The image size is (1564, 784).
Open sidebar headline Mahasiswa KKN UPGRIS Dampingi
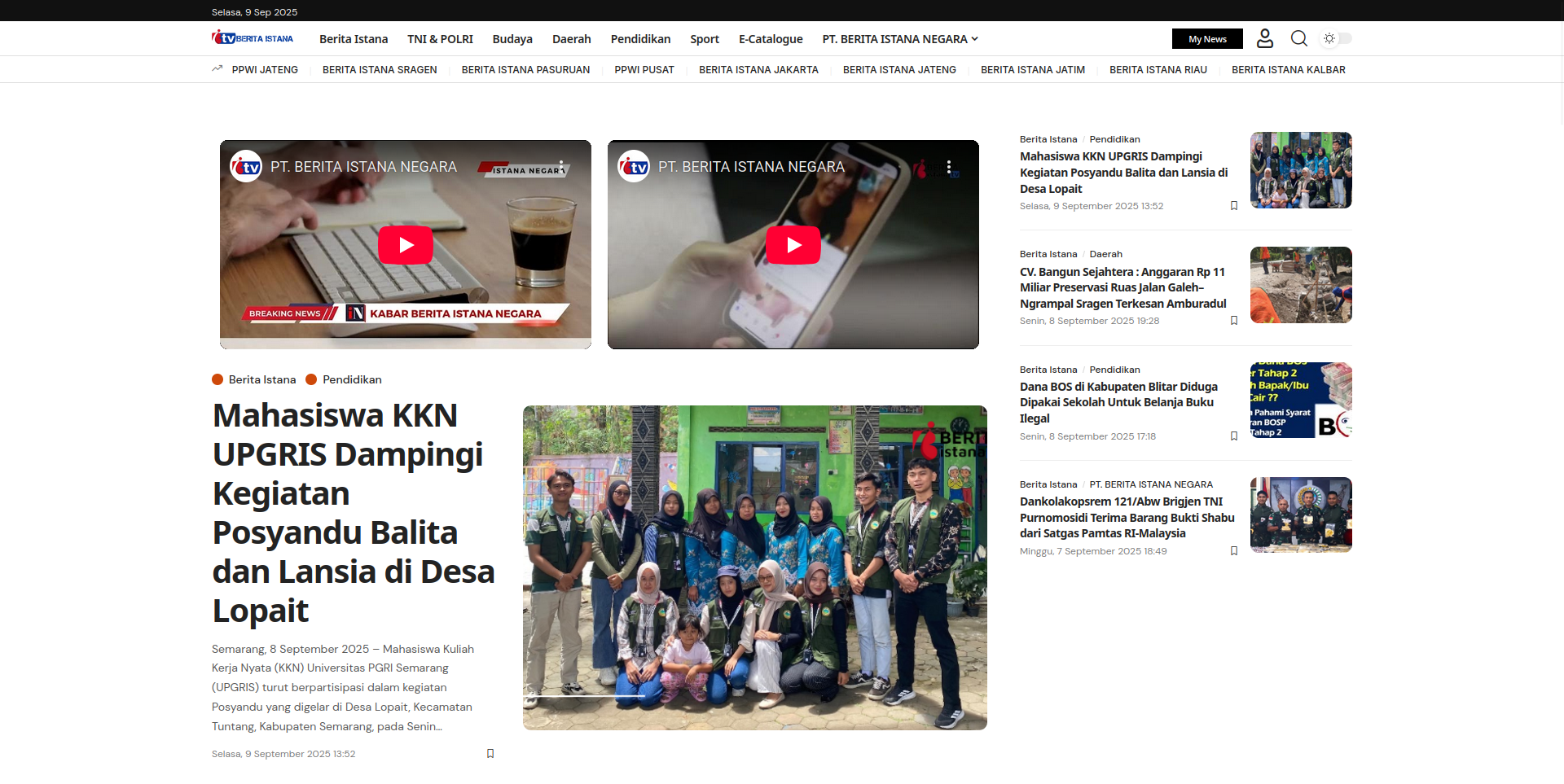[x=1124, y=173]
